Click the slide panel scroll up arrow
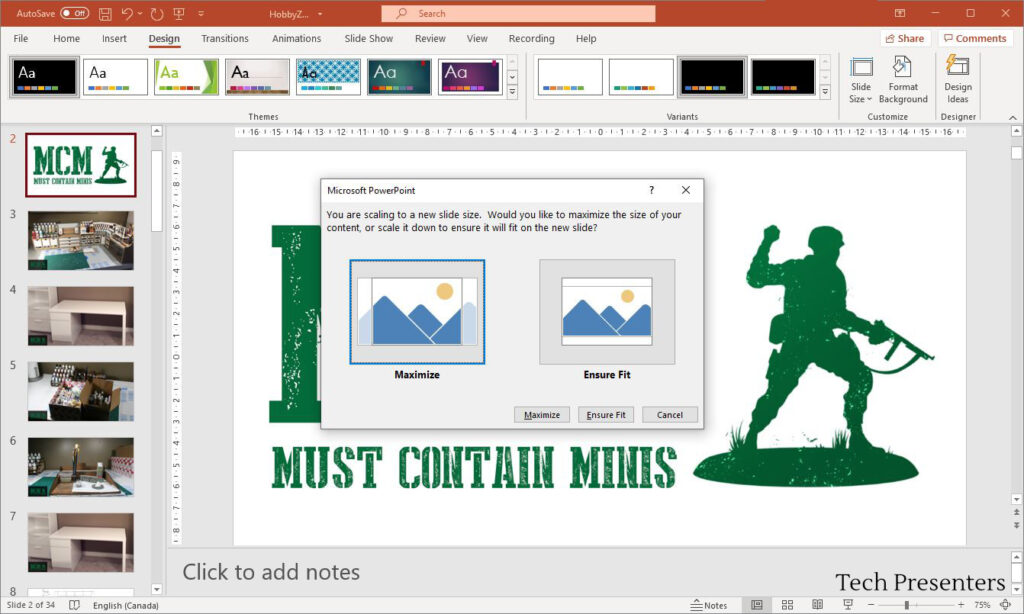The height and width of the screenshot is (614, 1024). tap(157, 131)
